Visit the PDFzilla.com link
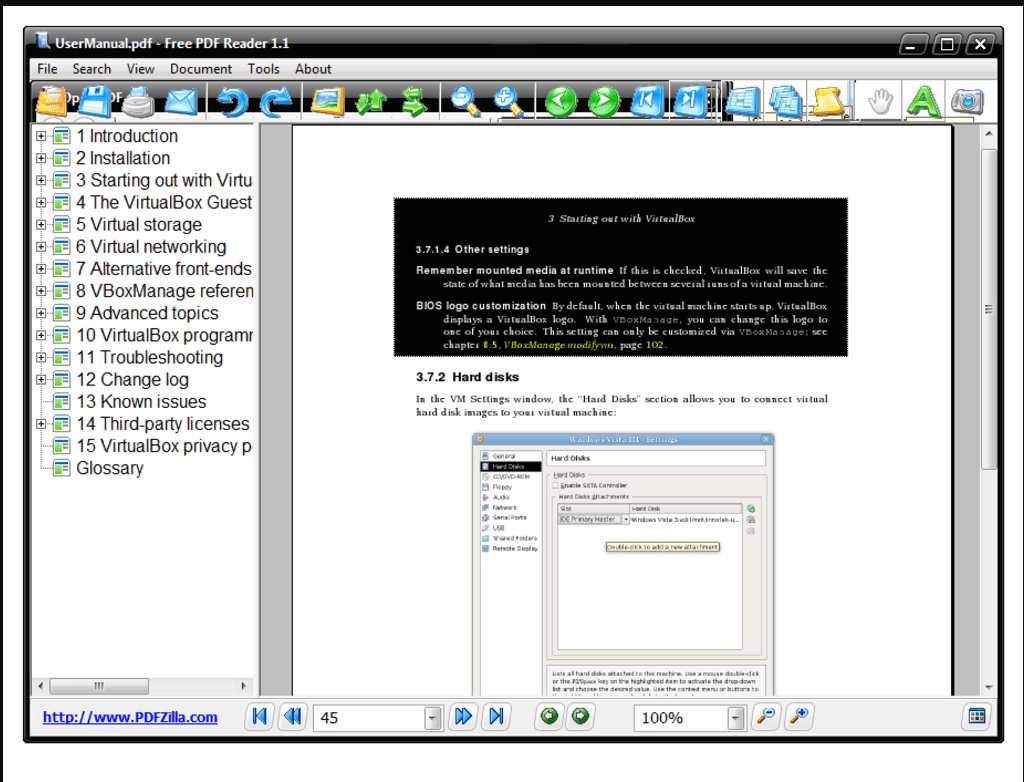 [129, 717]
